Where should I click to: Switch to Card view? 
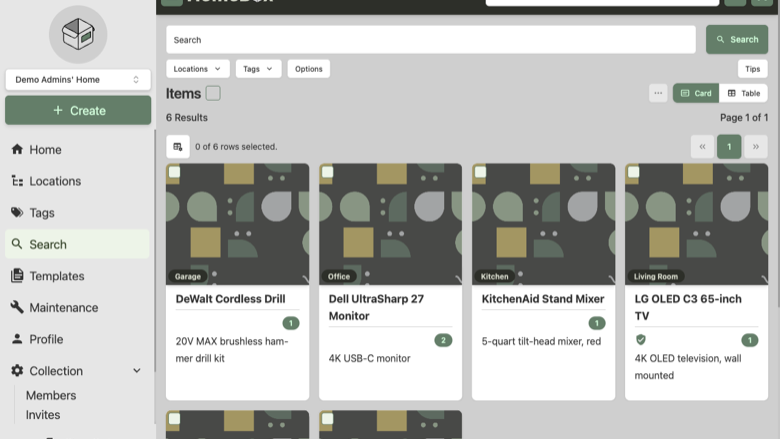696,93
